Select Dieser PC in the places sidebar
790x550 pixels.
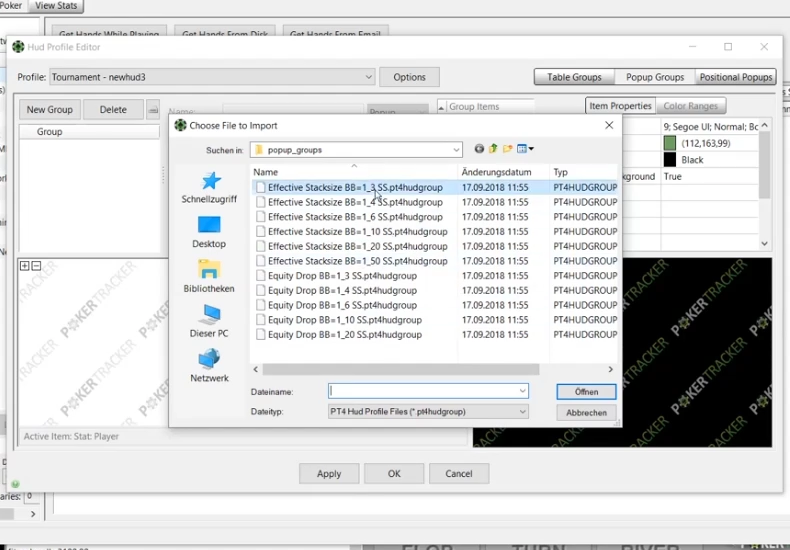(209, 321)
